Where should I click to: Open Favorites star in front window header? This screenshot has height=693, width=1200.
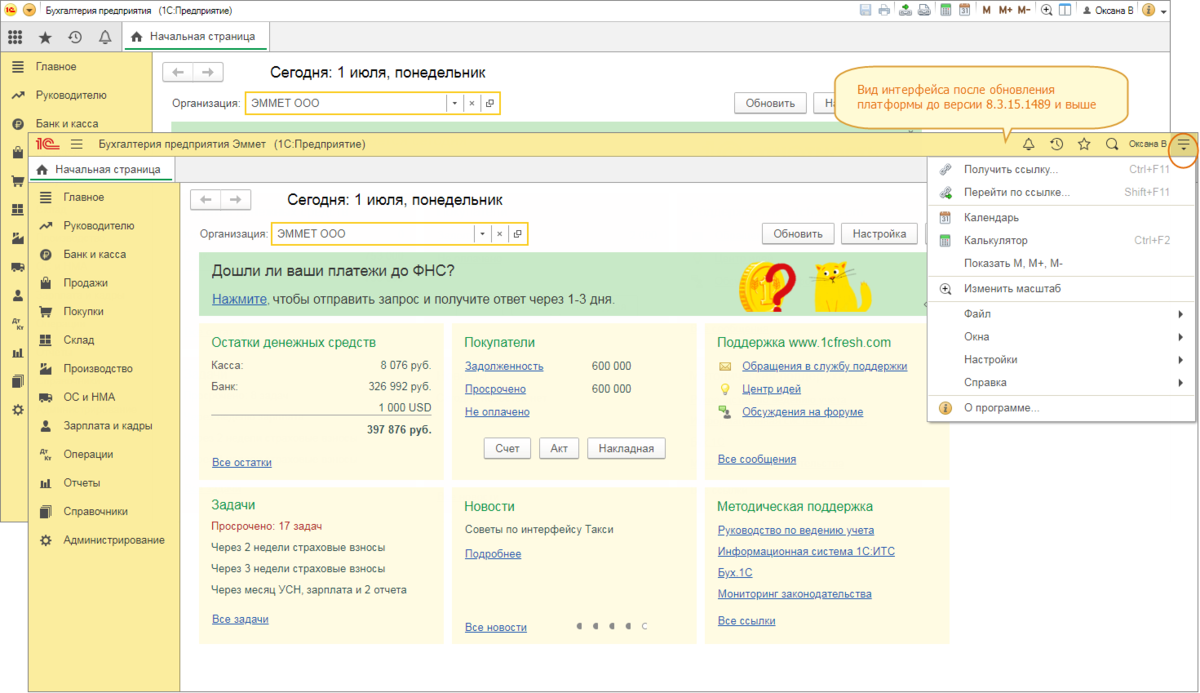(x=1084, y=145)
